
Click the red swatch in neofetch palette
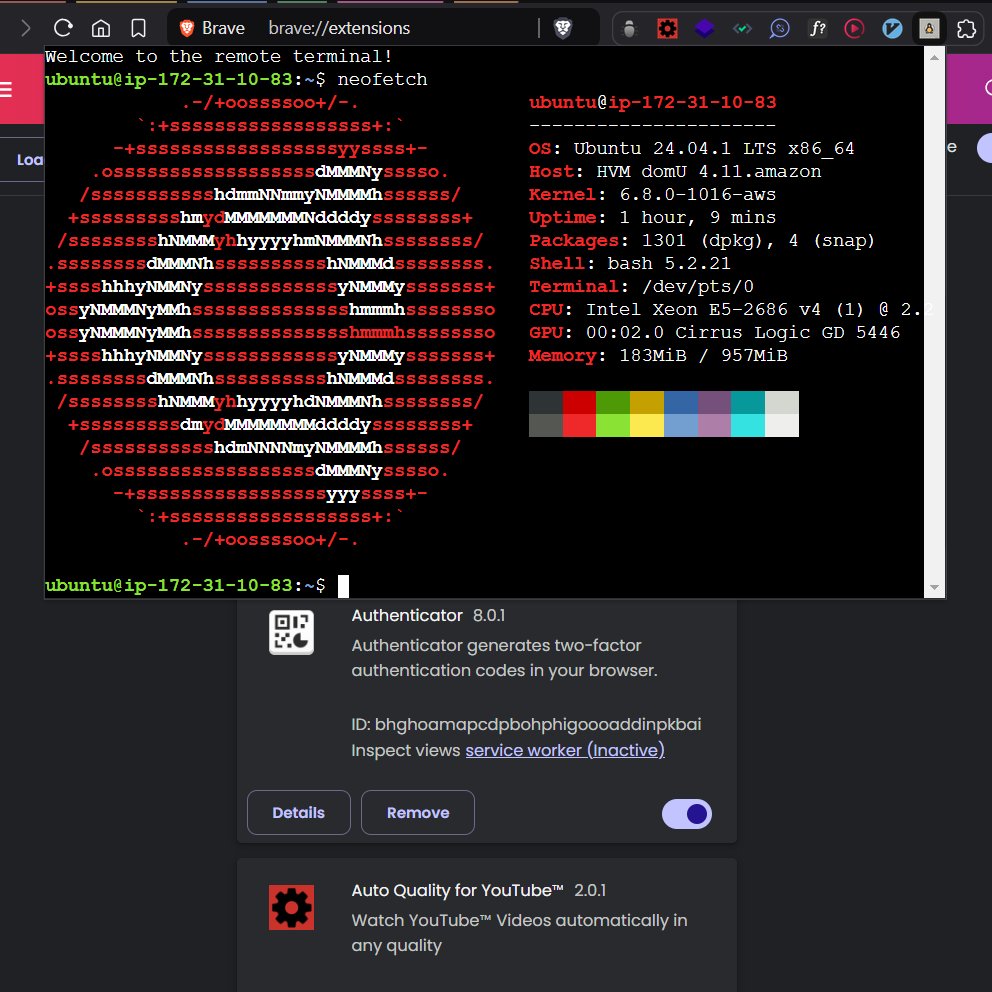(578, 403)
